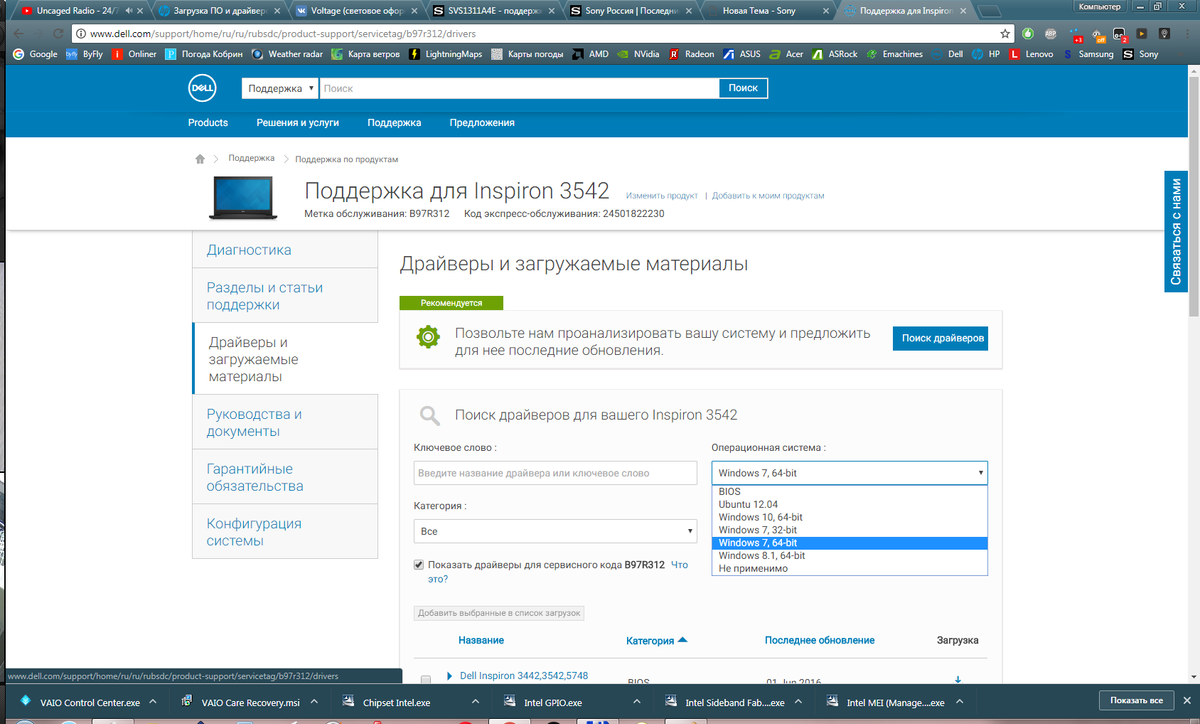Open the Onliner bookmark
The height and width of the screenshot is (724, 1200).
point(134,54)
